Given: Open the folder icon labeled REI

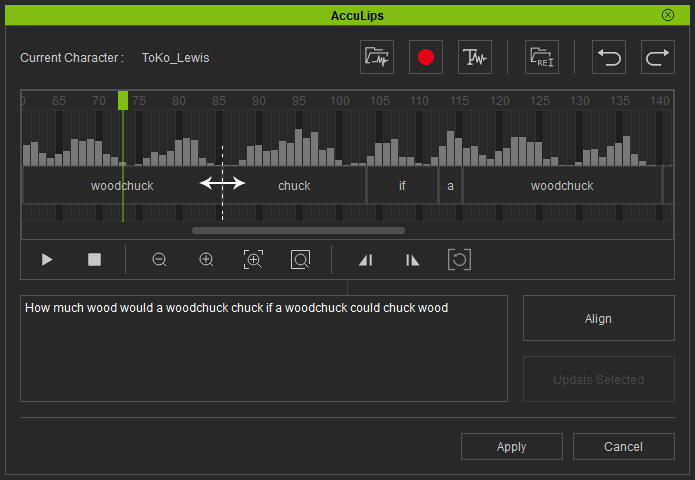Looking at the screenshot, I should pos(542,57).
